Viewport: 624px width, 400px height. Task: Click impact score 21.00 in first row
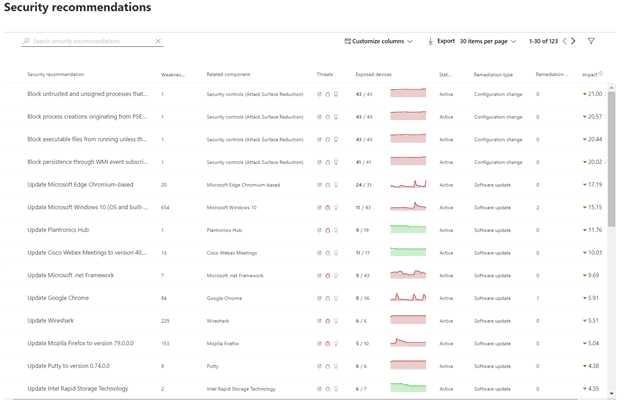595,94
